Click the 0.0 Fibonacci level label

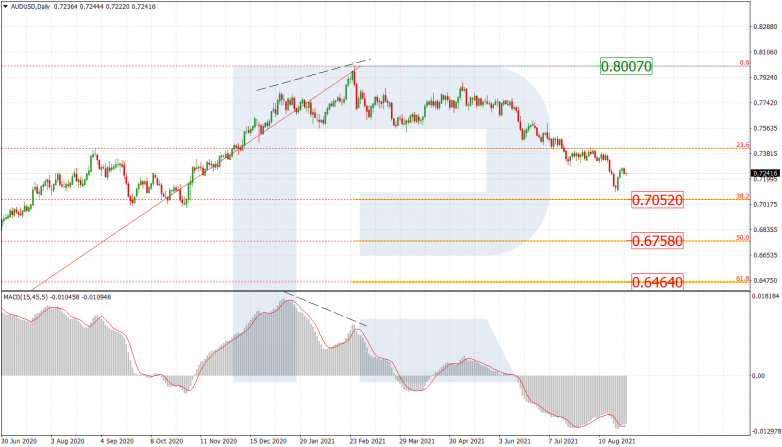pos(744,63)
